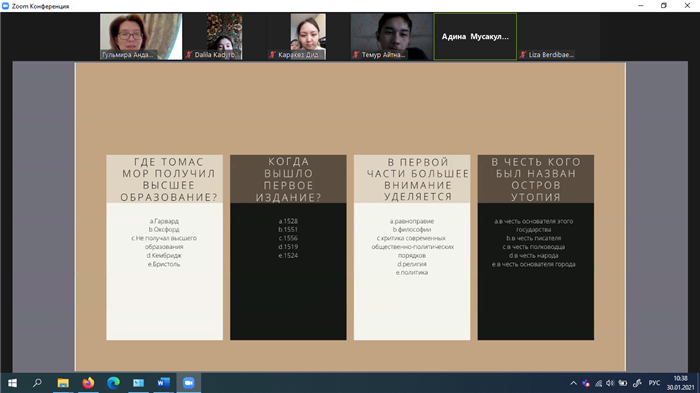700x393 pixels.
Task: Select Гульмира video thumbnail
Action: 141,36
